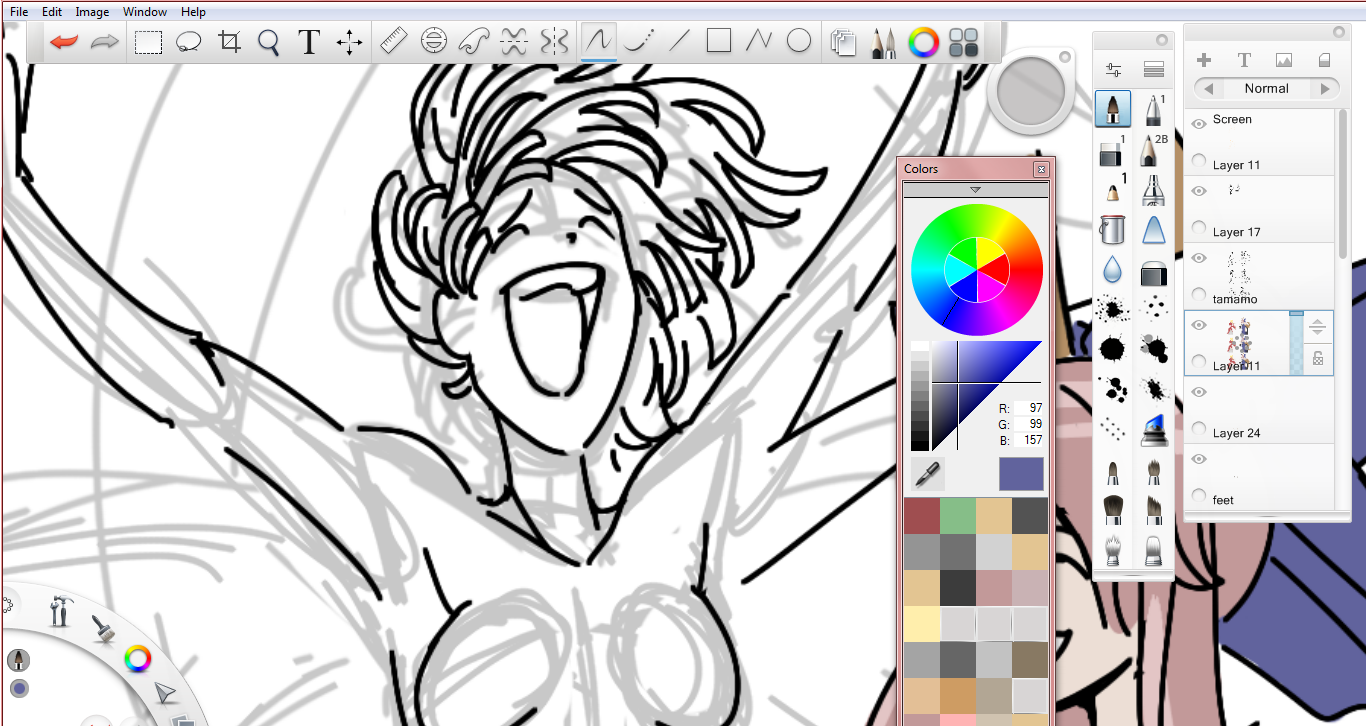Choose the Lasso selection tool

pos(189,42)
